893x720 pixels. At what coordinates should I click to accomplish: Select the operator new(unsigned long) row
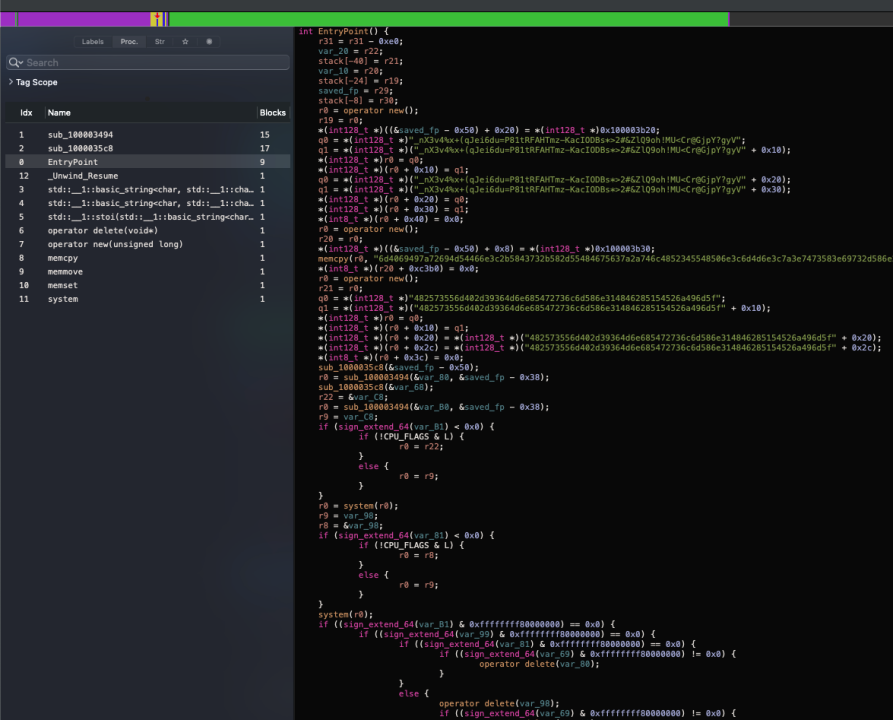148,244
